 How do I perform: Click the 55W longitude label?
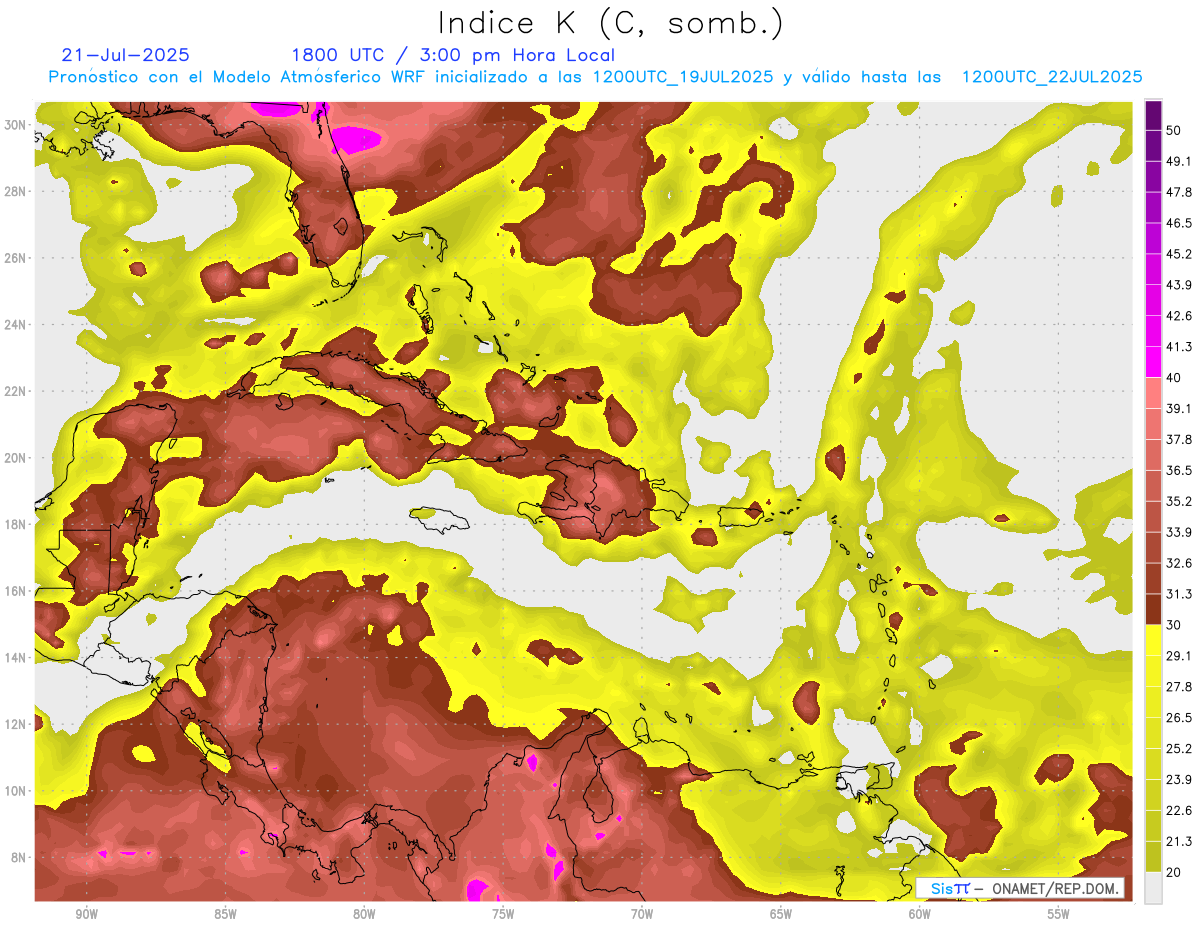1059,915
